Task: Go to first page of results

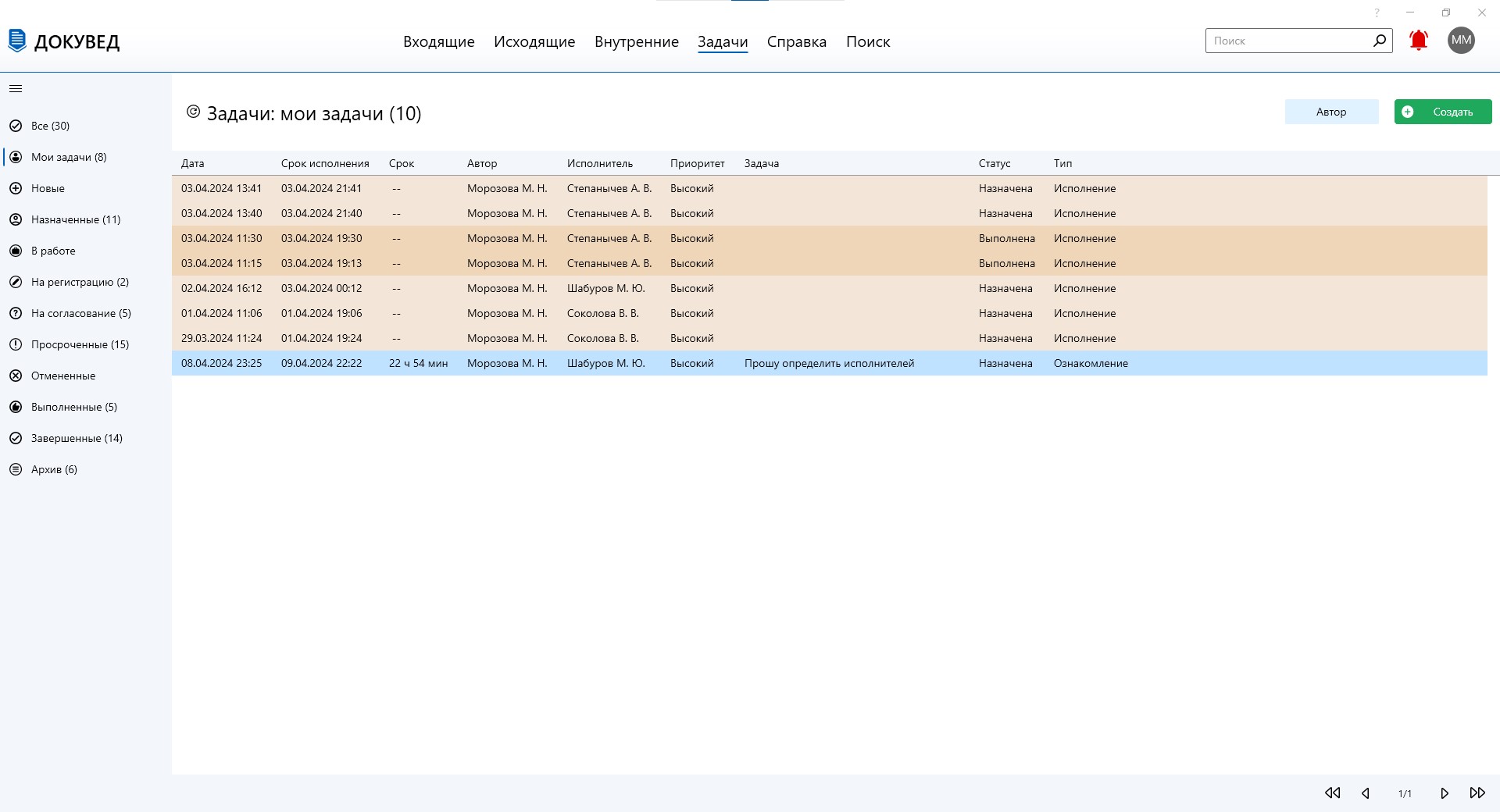Action: 1333,793
